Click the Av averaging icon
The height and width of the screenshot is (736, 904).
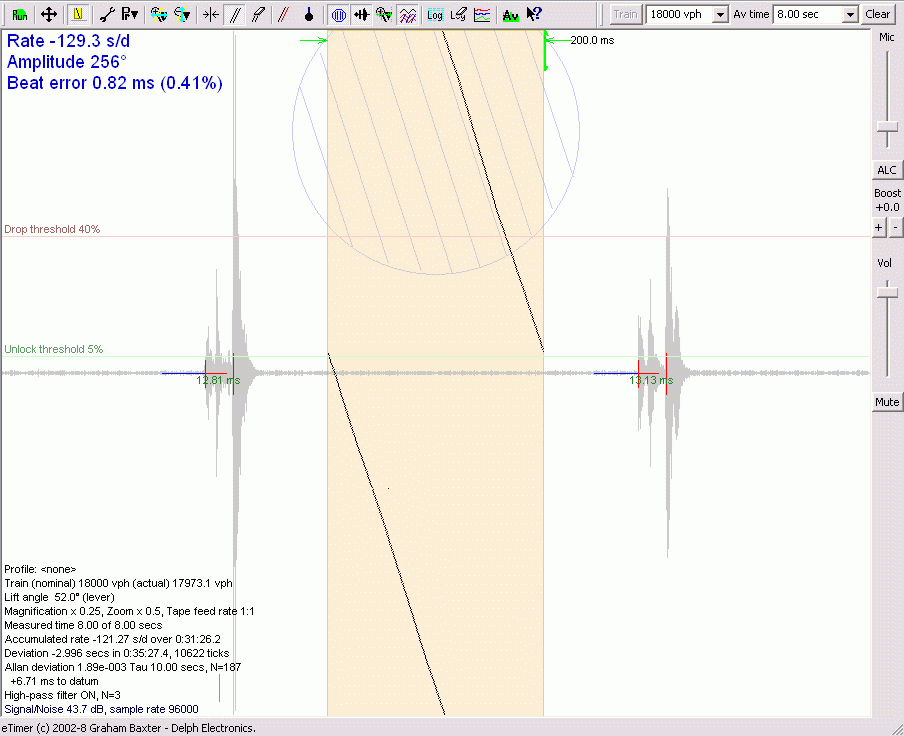510,15
